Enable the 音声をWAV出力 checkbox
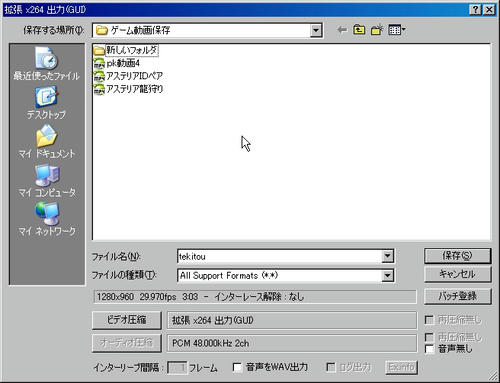The width and height of the screenshot is (500, 383). (x=237, y=367)
